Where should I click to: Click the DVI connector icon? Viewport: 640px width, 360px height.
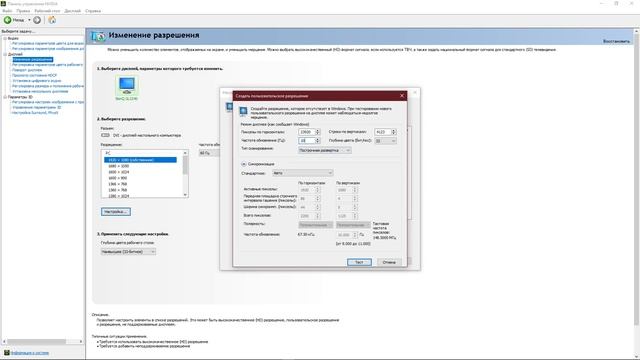click(x=105, y=135)
